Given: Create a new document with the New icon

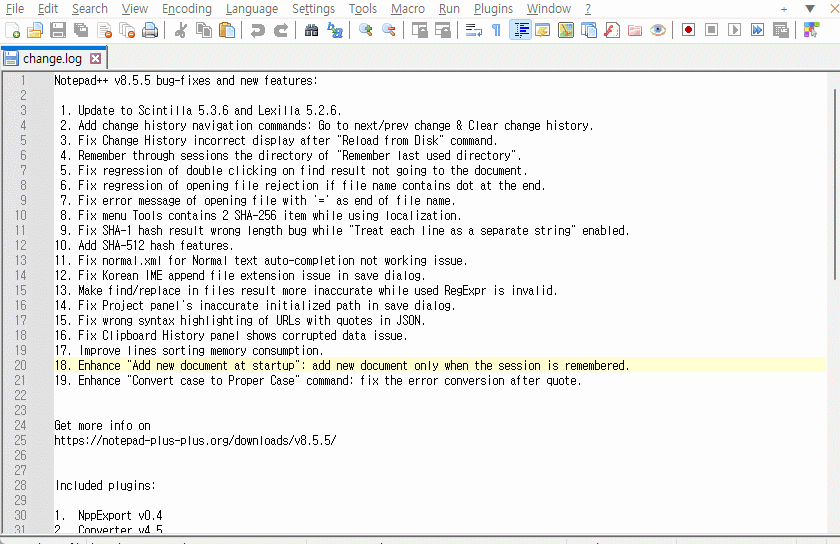Looking at the screenshot, I should click(12, 31).
